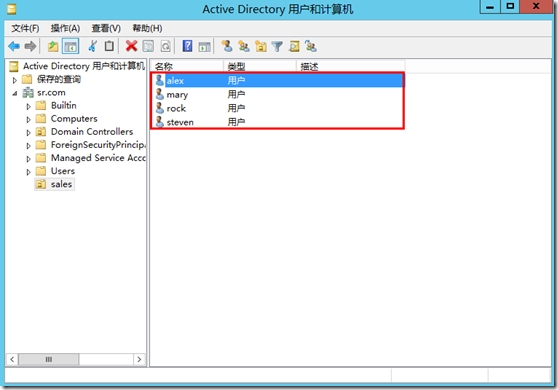
Task: Click the rock user icon
Action: (160, 108)
